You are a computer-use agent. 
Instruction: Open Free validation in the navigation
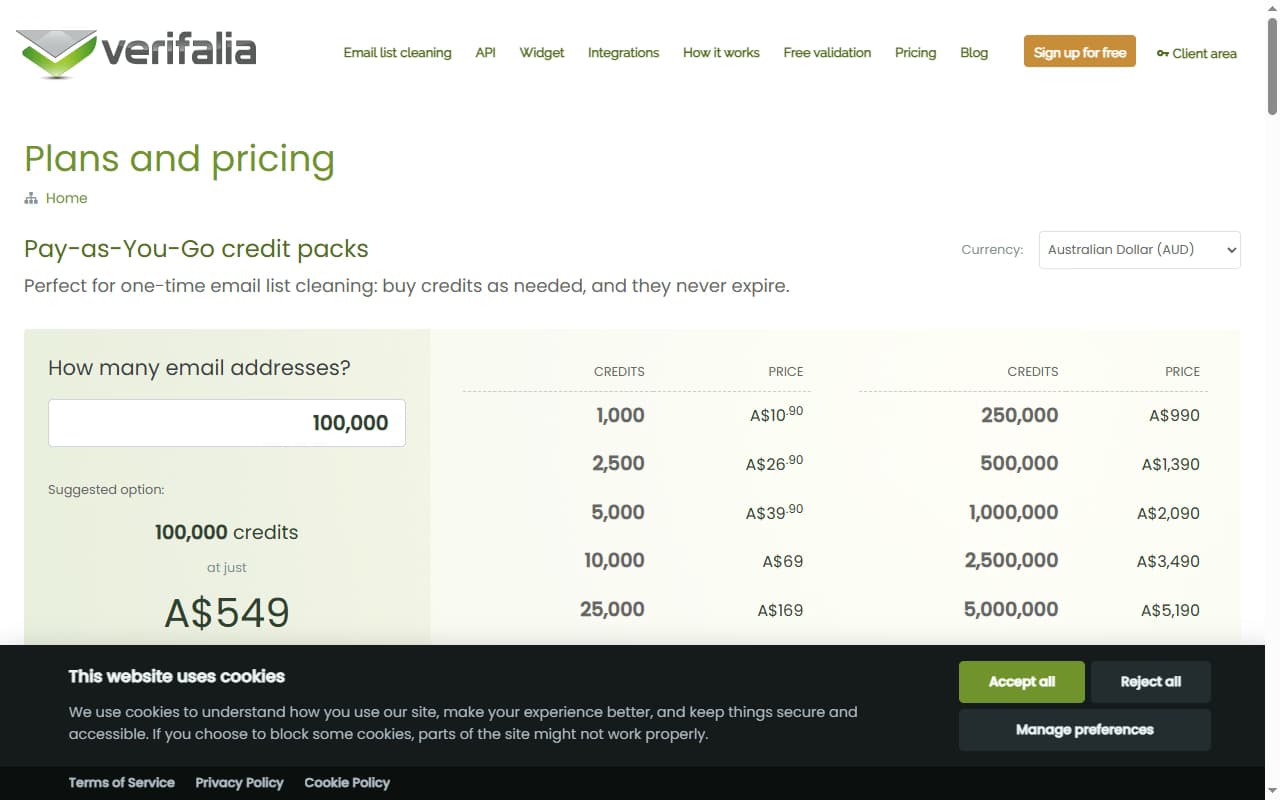click(827, 53)
